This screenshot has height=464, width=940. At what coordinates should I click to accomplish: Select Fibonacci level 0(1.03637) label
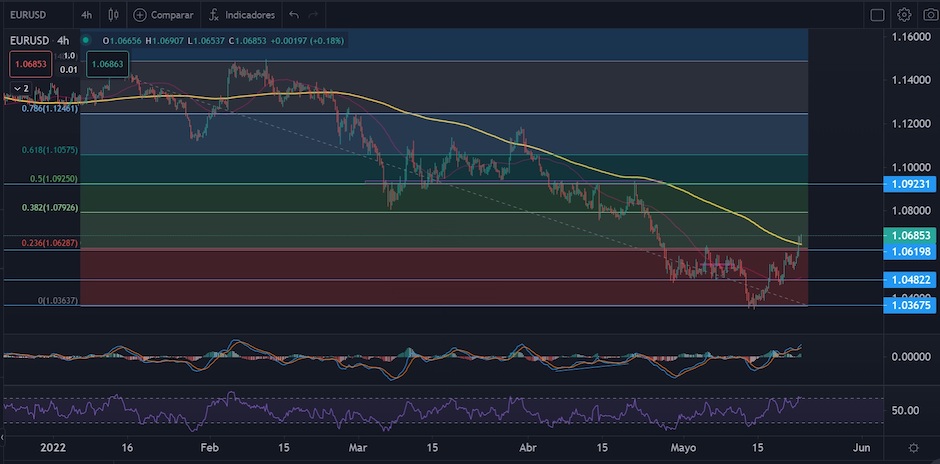(58, 301)
